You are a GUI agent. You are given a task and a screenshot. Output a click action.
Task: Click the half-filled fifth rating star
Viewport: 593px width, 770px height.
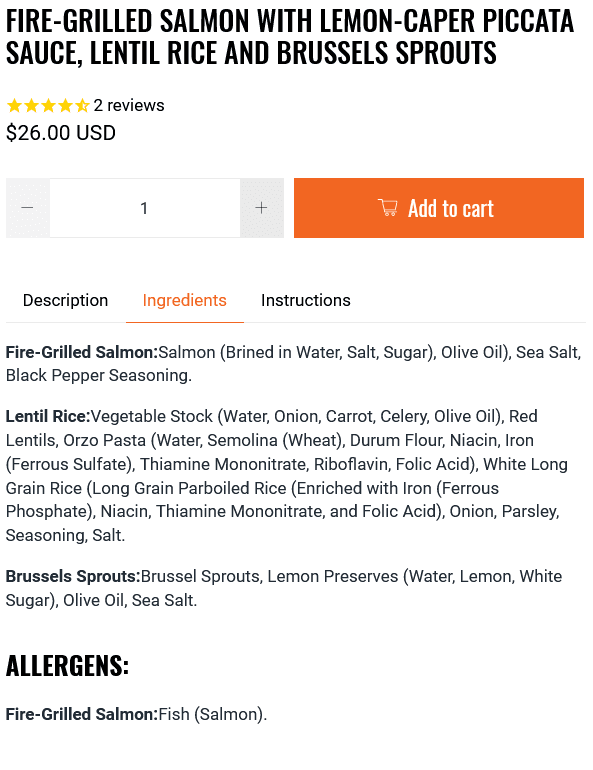(81, 105)
